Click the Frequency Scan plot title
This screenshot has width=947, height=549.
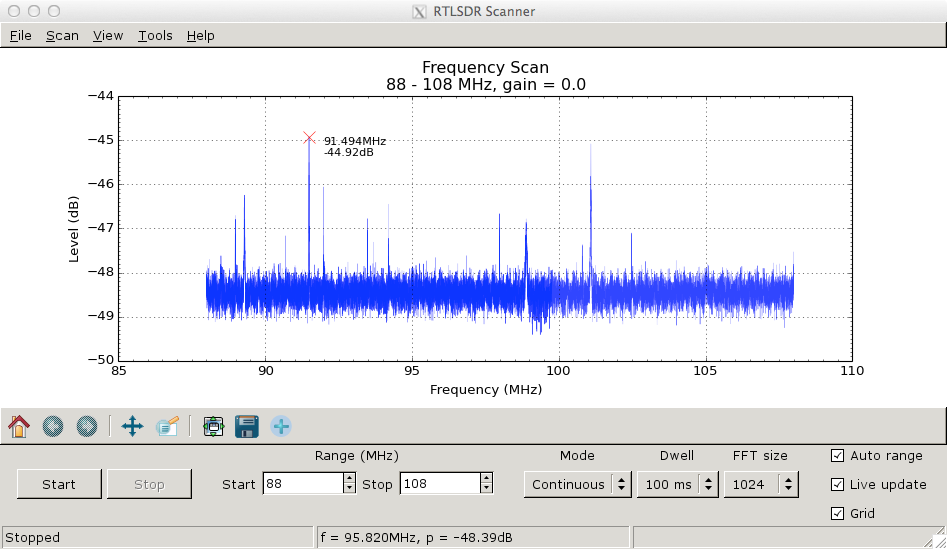point(486,67)
